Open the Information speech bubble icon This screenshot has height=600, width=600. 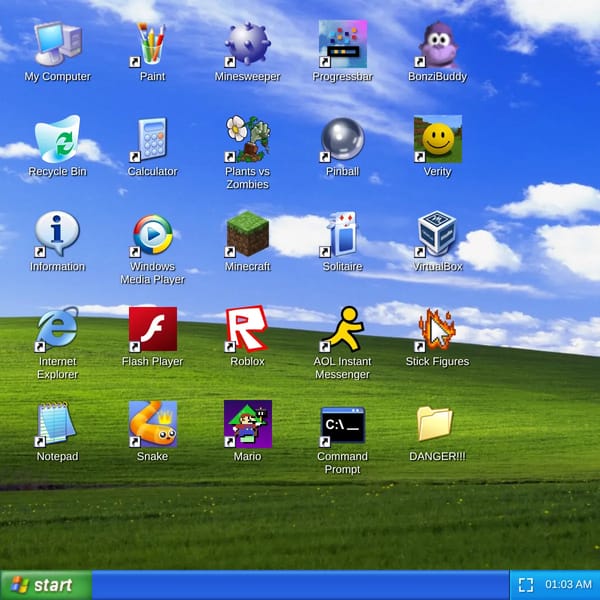57,234
